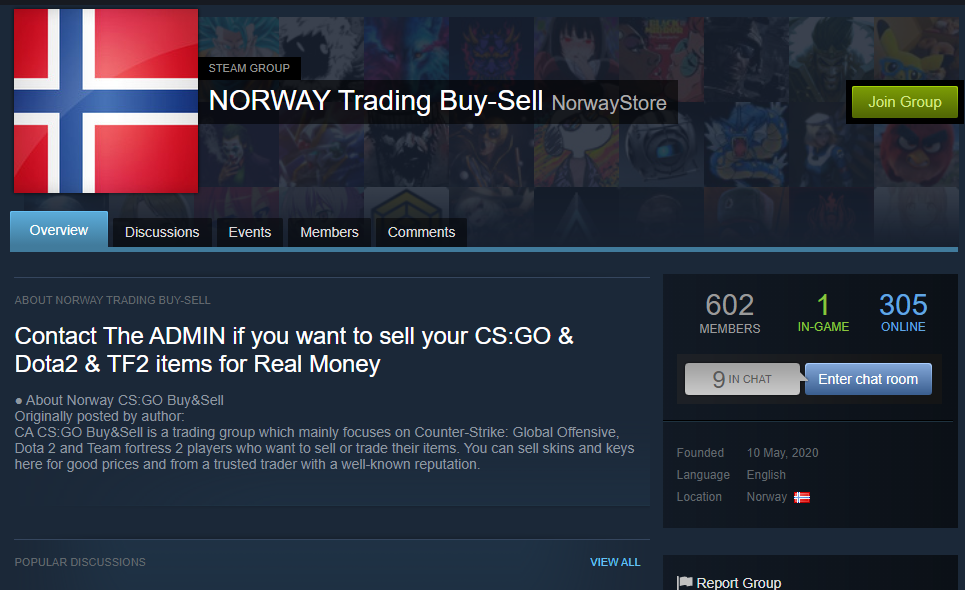
Task: Click the Report Group link
Action: click(739, 583)
